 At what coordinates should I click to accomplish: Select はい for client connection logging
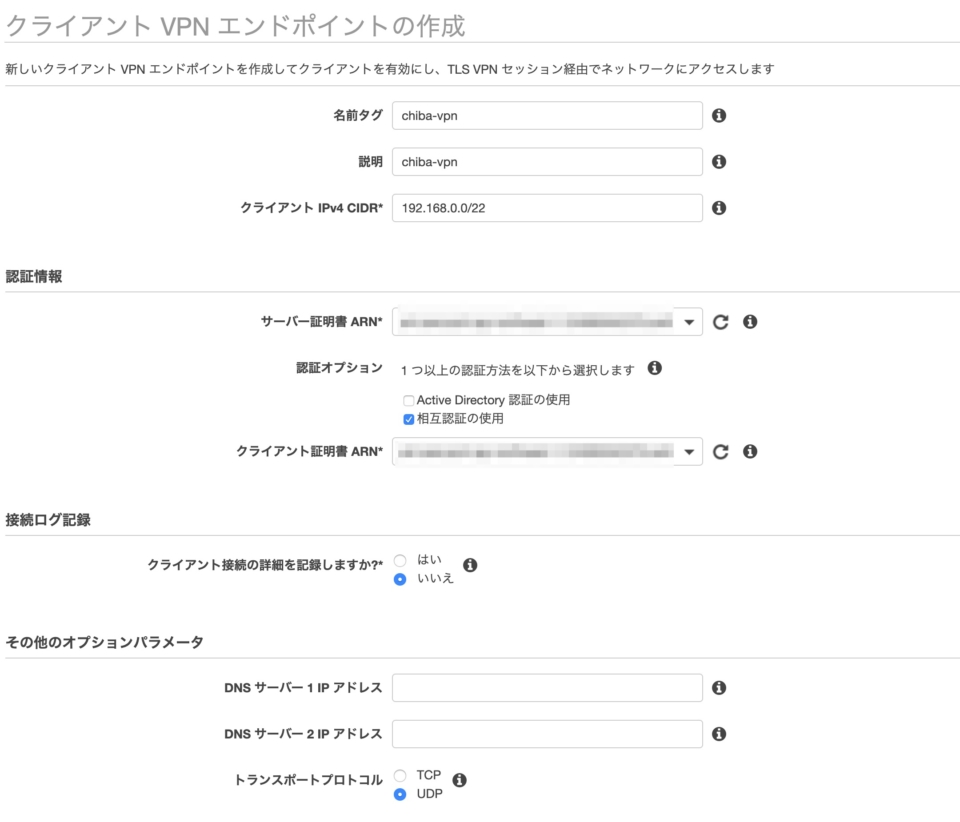(400, 560)
